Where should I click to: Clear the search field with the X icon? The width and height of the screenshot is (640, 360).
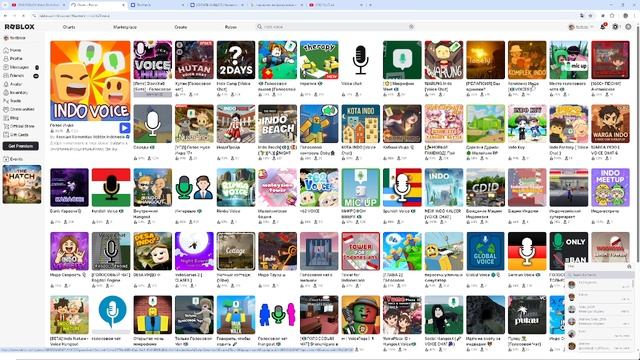(x=411, y=27)
